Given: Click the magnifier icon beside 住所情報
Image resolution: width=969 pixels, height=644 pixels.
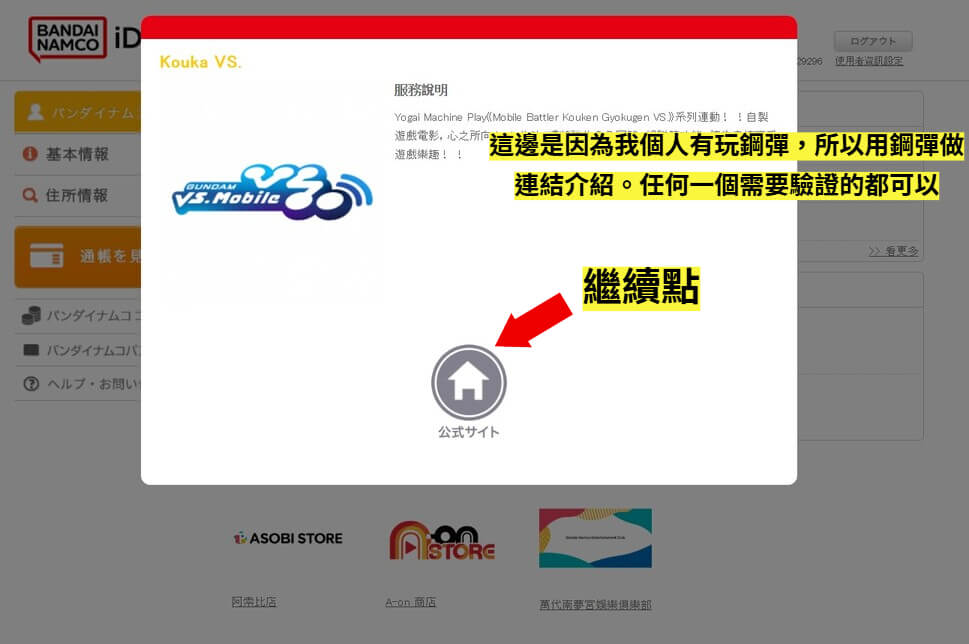Looking at the screenshot, I should [x=30, y=195].
